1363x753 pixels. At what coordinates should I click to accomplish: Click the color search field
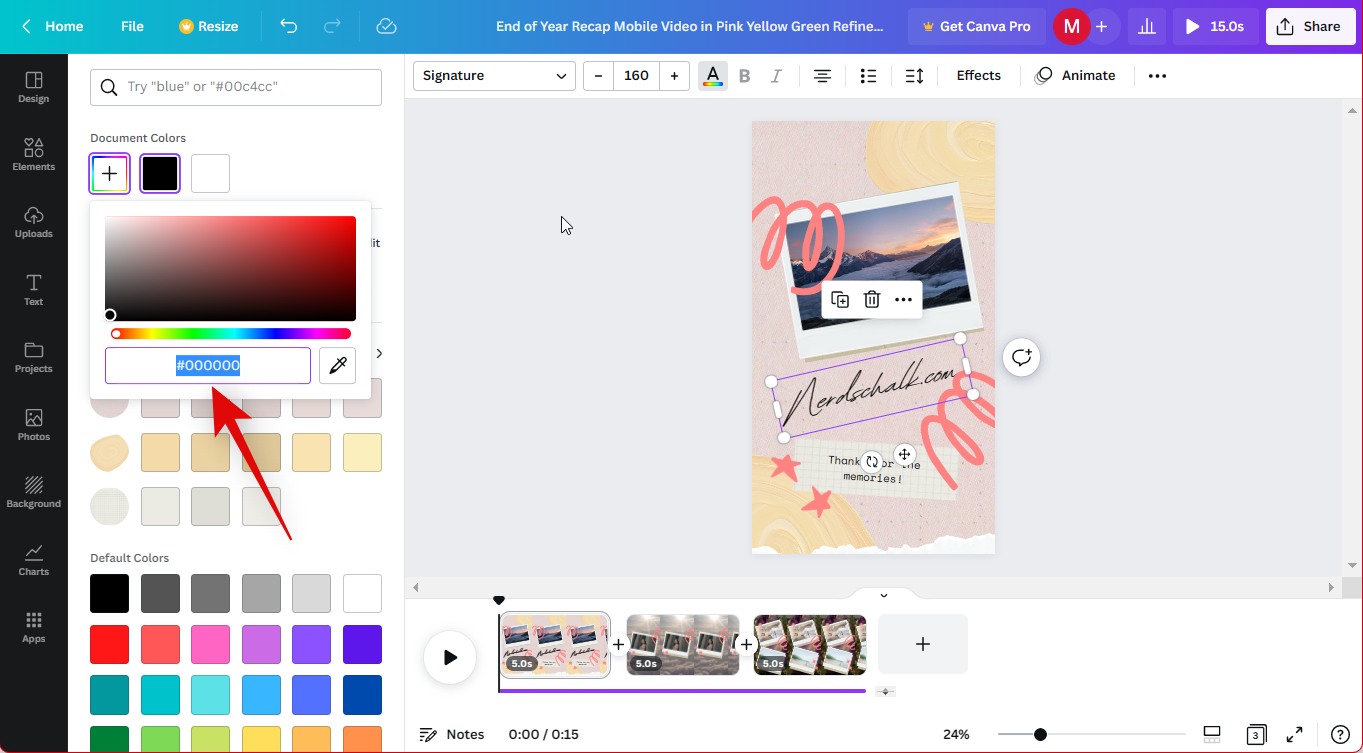[236, 87]
